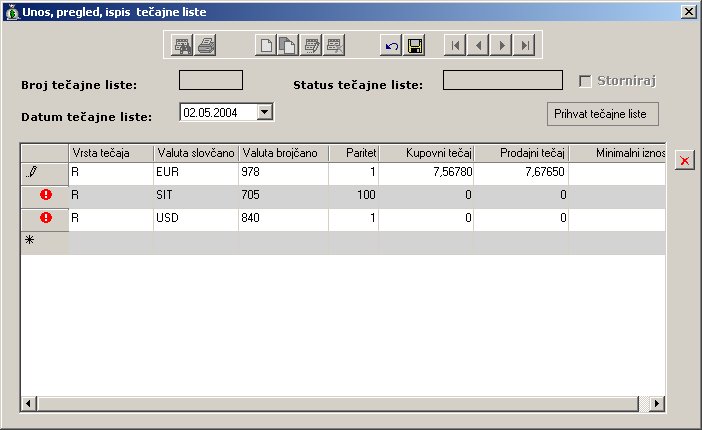Click Broj tečajne liste input field
This screenshot has width=702, height=430.
(211, 80)
